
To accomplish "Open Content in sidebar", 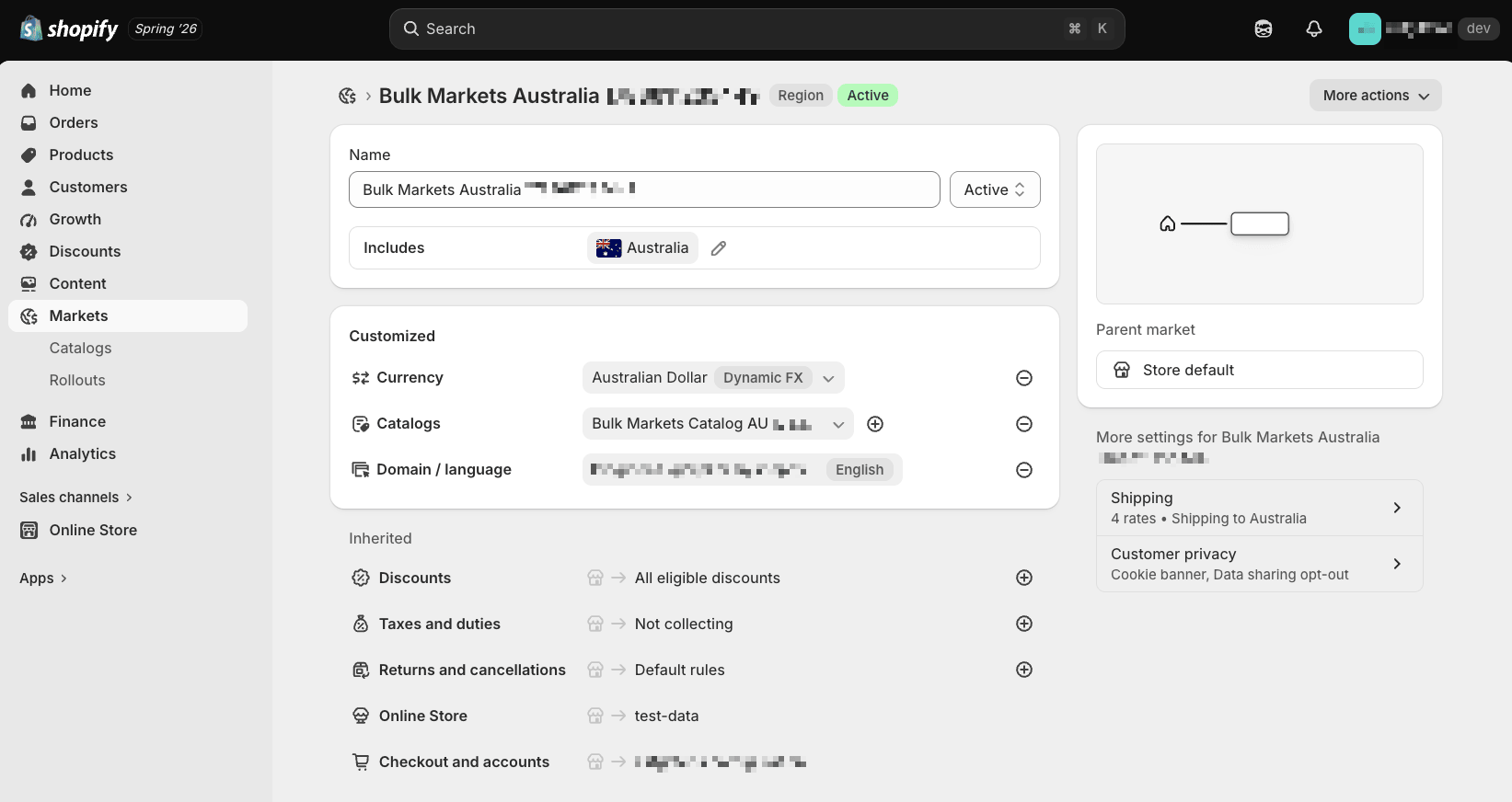I will [128, 283].
